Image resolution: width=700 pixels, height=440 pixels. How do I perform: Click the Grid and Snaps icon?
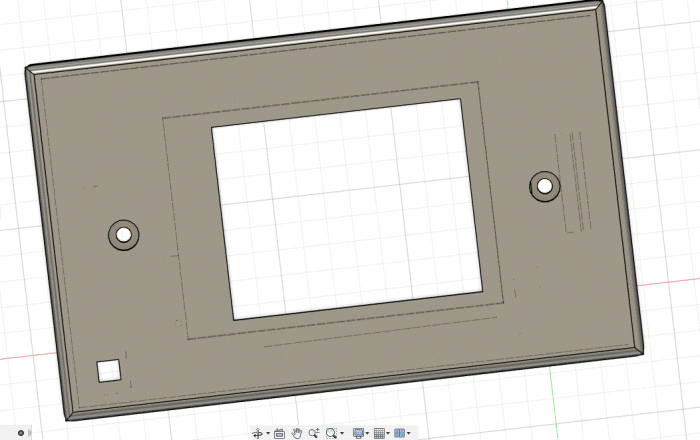click(x=379, y=433)
